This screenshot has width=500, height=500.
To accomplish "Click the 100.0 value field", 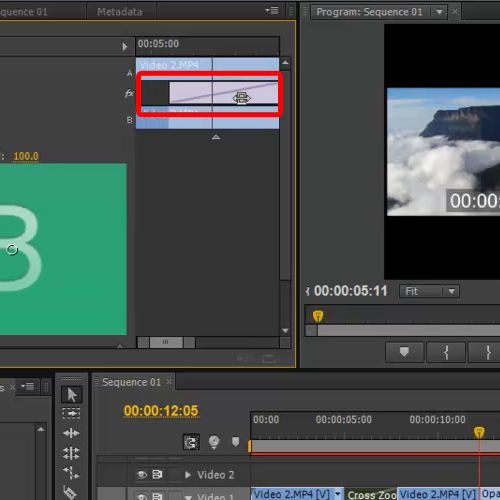I will tap(26, 156).
